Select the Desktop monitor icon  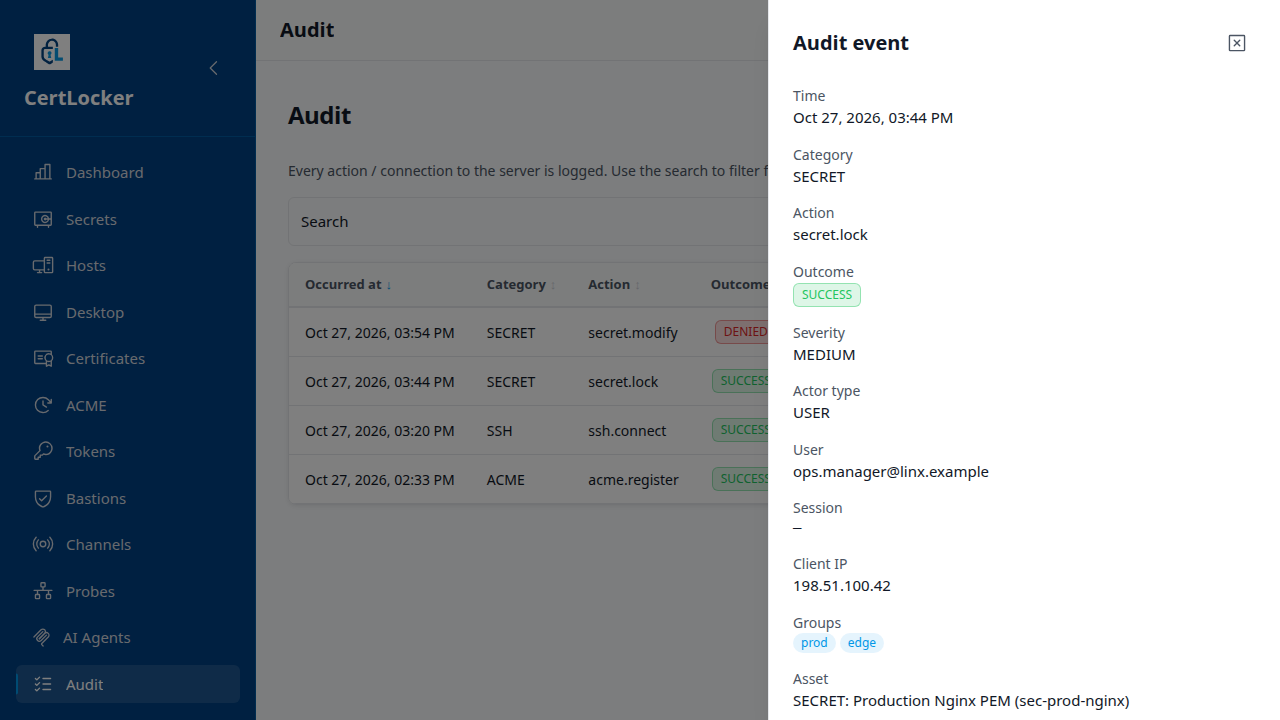[43, 312]
